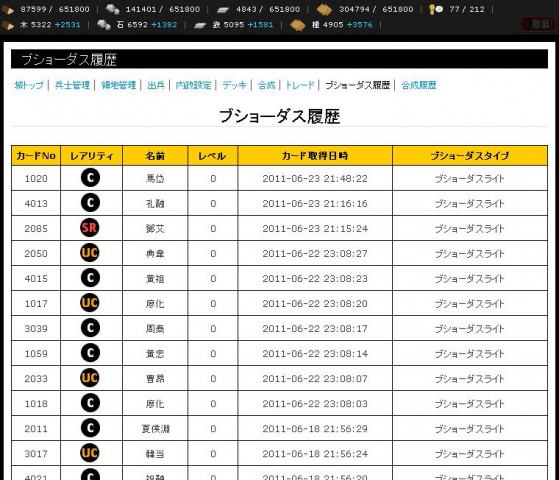Click the C rarity badge for card 1059
The image size is (559, 480).
(x=90, y=353)
